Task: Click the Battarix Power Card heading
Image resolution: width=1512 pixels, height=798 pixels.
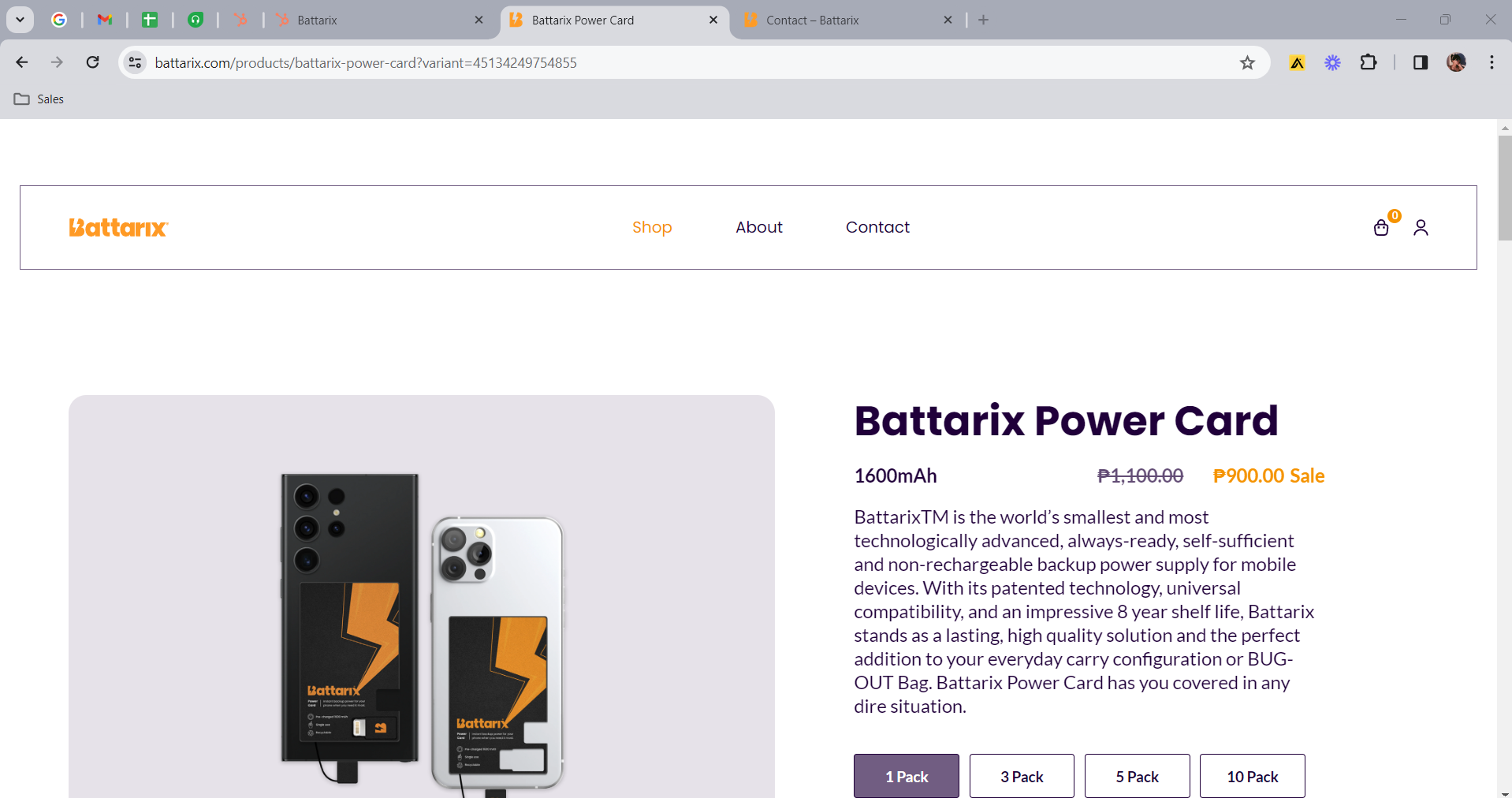Action: pyautogui.click(x=1066, y=420)
